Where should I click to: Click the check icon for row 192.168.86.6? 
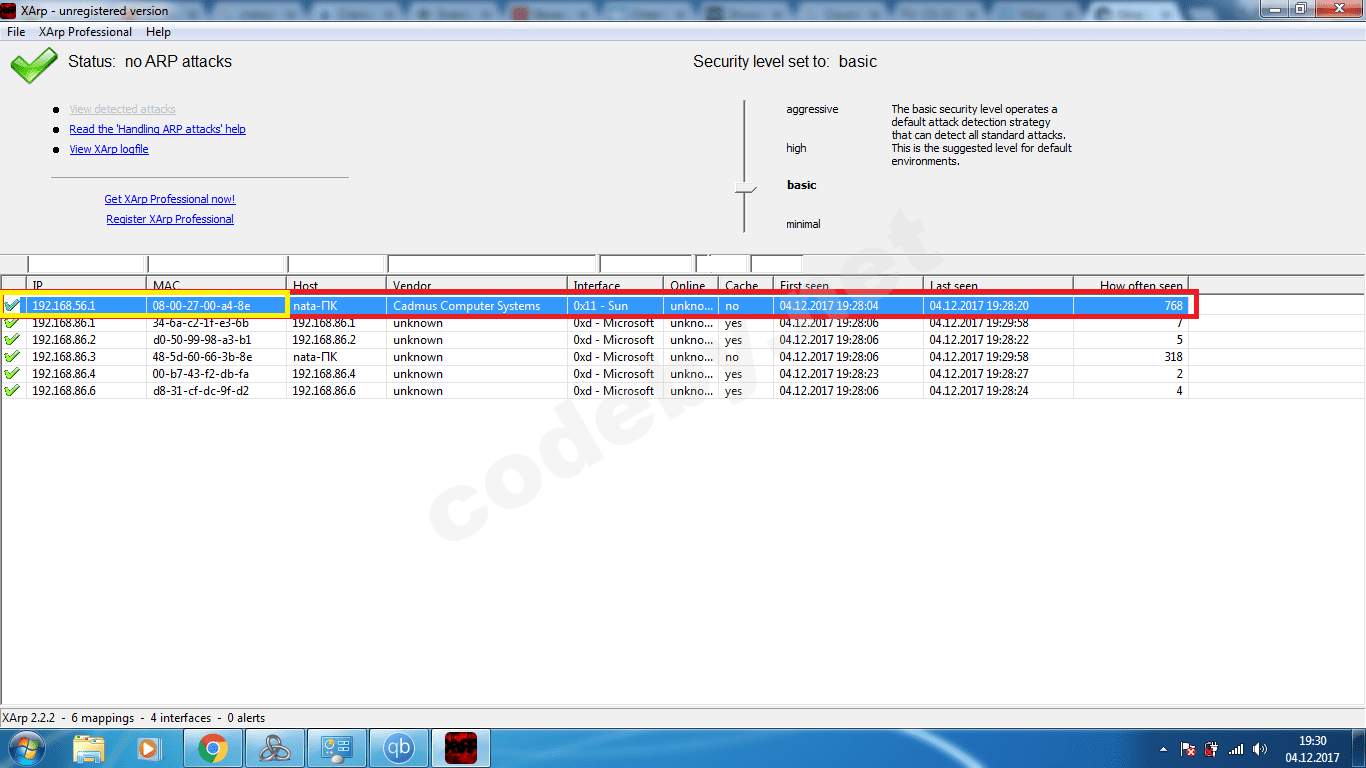point(12,391)
